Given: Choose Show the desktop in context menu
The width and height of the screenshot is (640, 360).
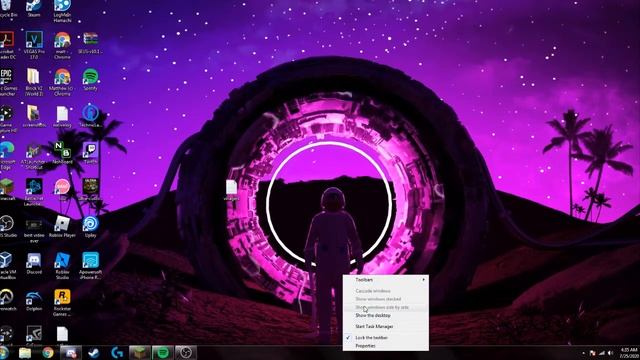Looking at the screenshot, I should point(386,316).
